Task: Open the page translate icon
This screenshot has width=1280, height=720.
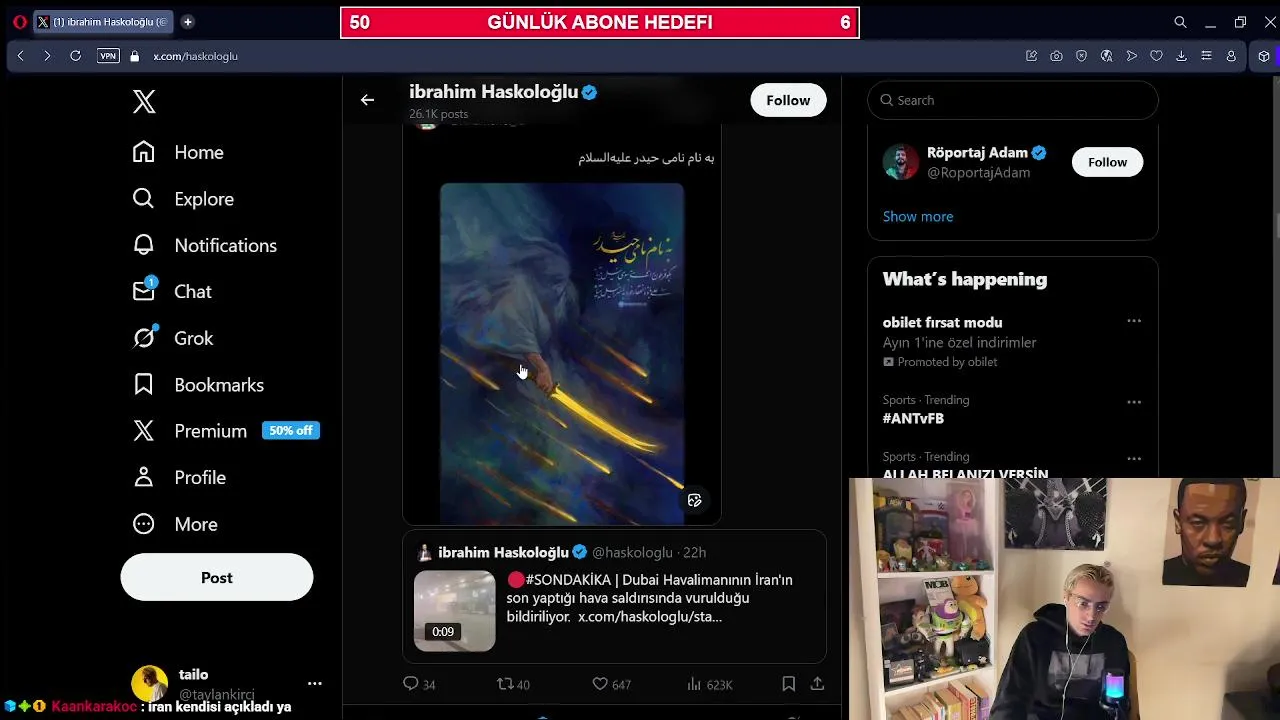Action: (x=1106, y=56)
